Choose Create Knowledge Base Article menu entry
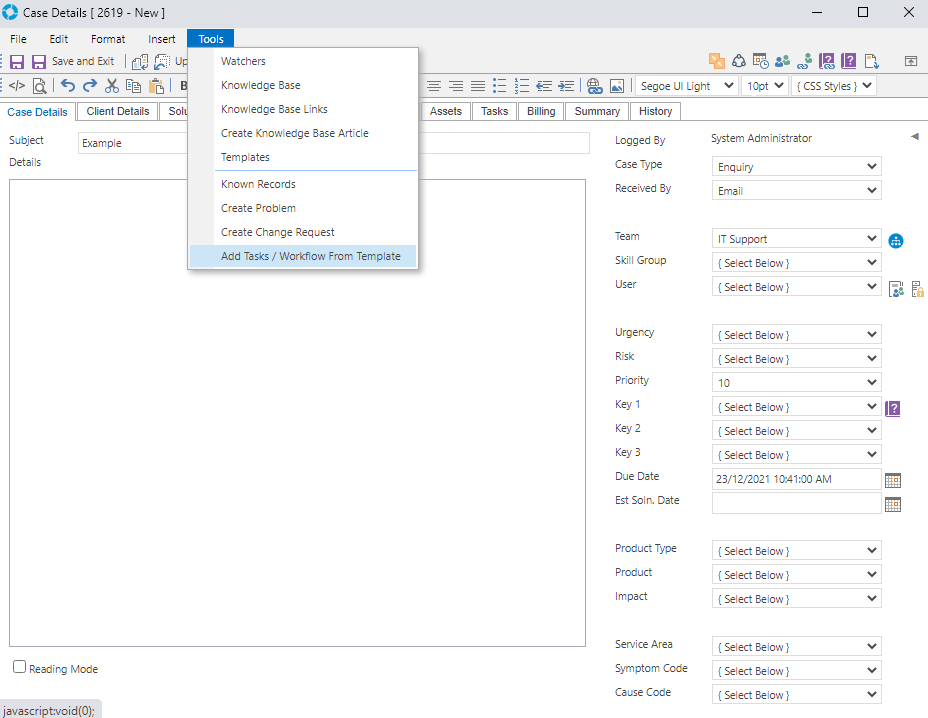Viewport: 928px width, 718px height. pos(294,133)
